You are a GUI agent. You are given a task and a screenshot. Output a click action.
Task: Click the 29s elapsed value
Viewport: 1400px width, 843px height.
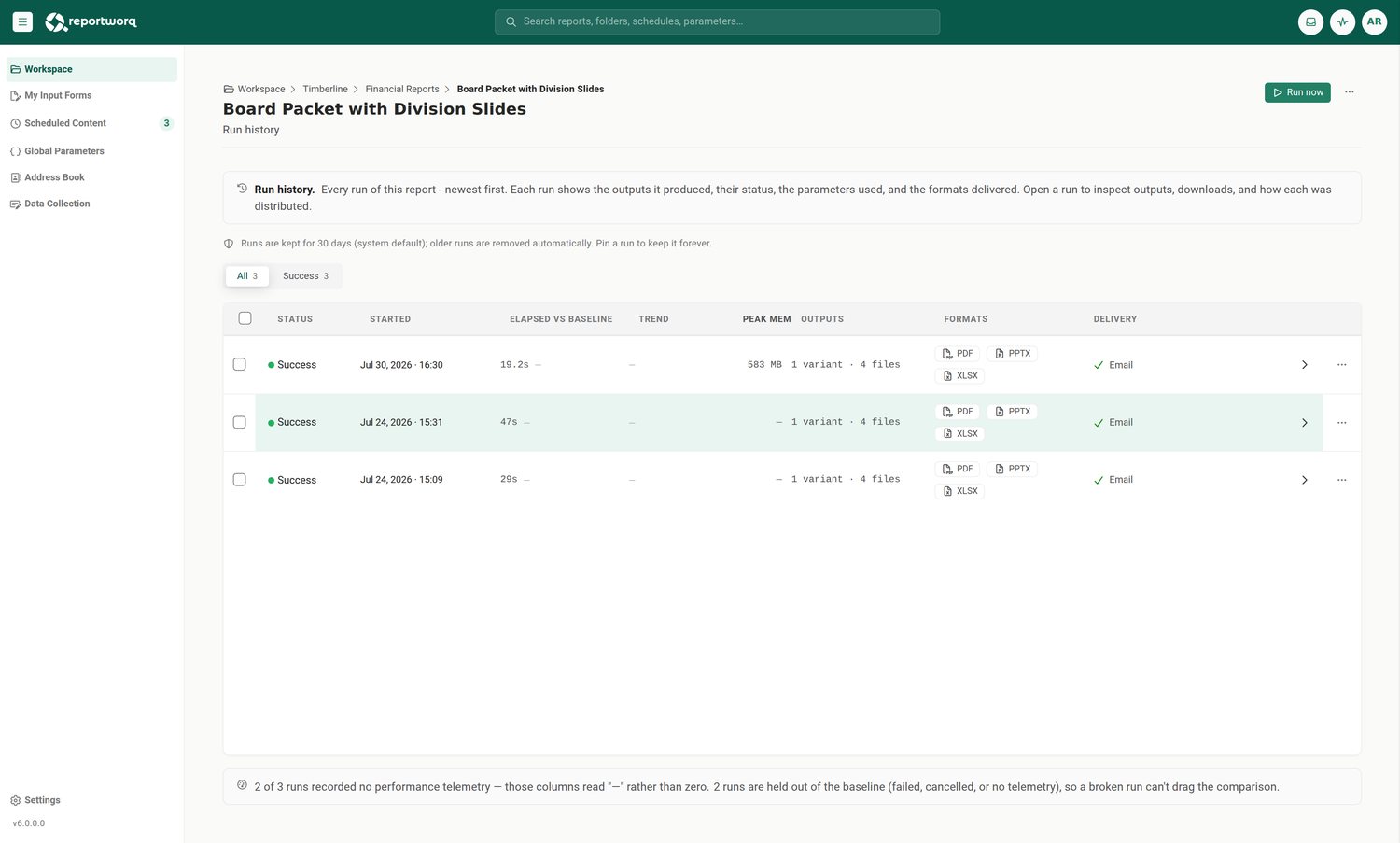[509, 479]
